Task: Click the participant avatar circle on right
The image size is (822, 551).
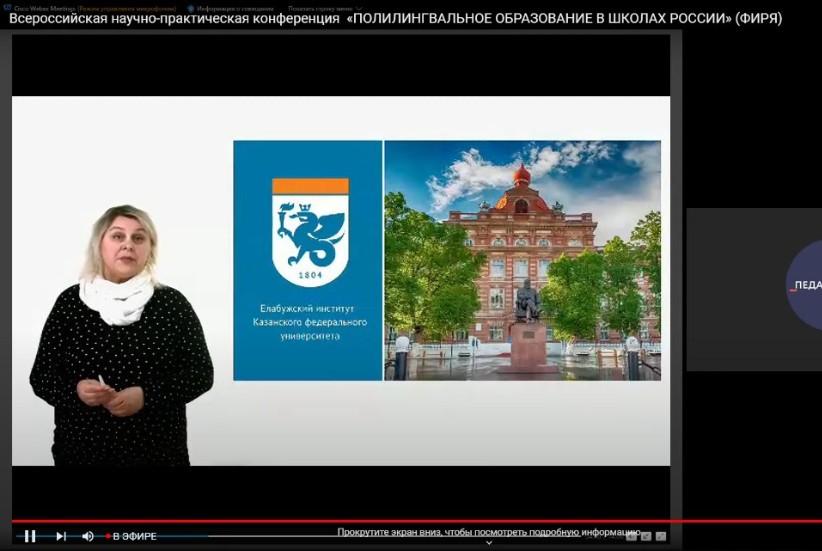Action: tap(804, 286)
